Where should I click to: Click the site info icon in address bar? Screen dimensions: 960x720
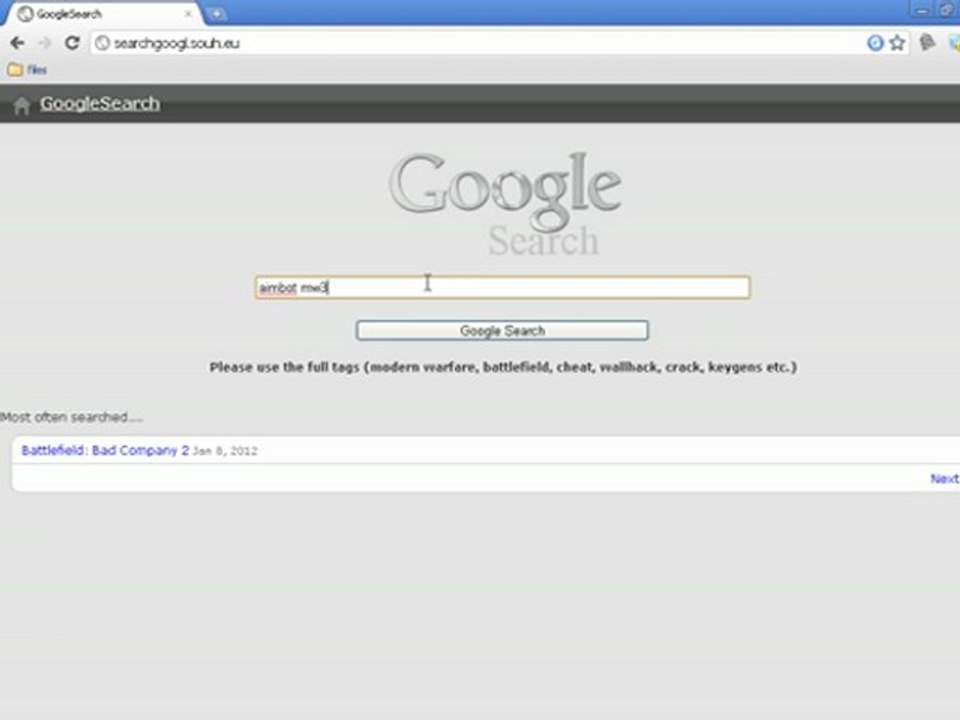click(x=102, y=43)
